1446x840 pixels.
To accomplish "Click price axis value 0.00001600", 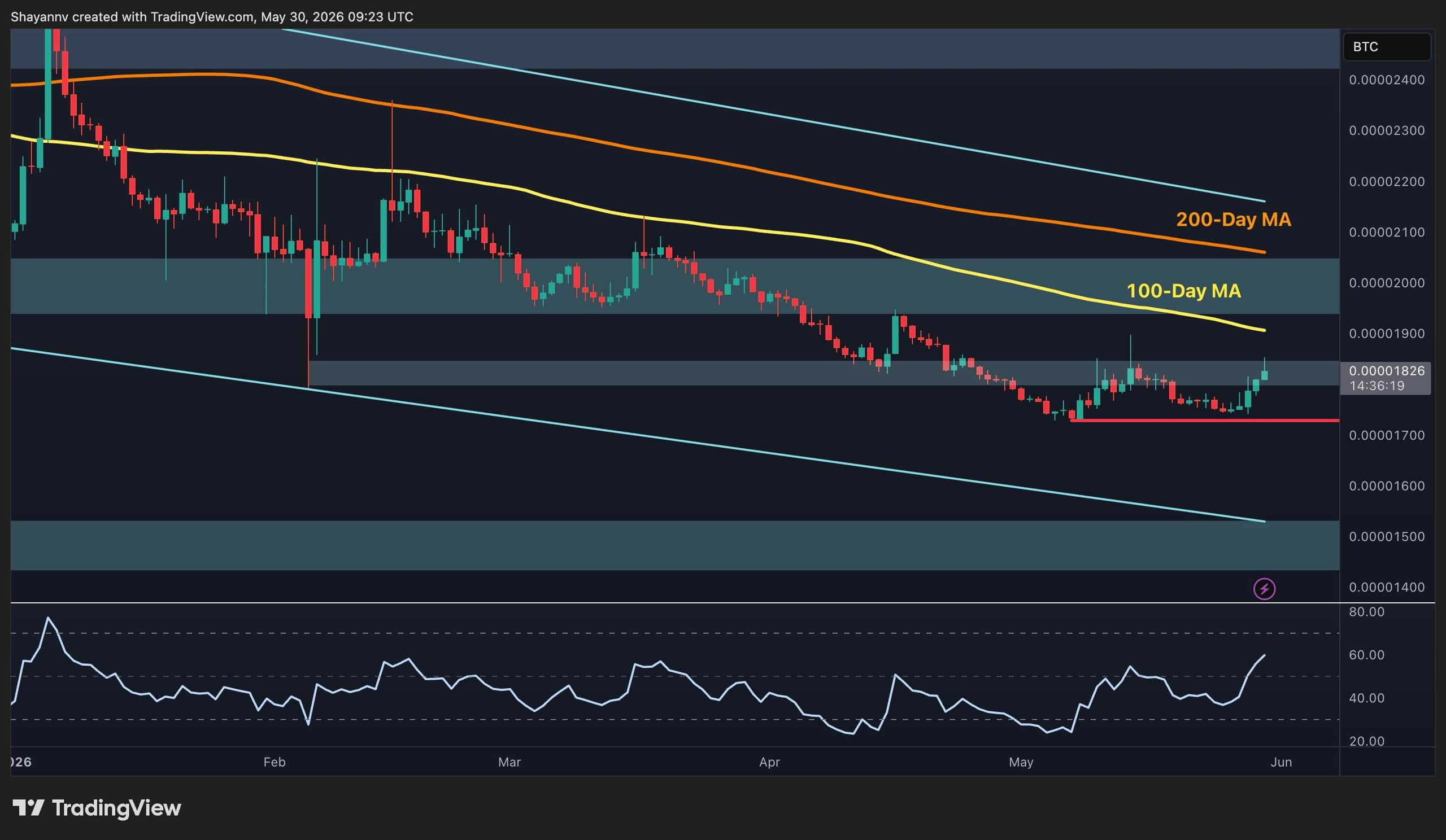I will pyautogui.click(x=1386, y=485).
